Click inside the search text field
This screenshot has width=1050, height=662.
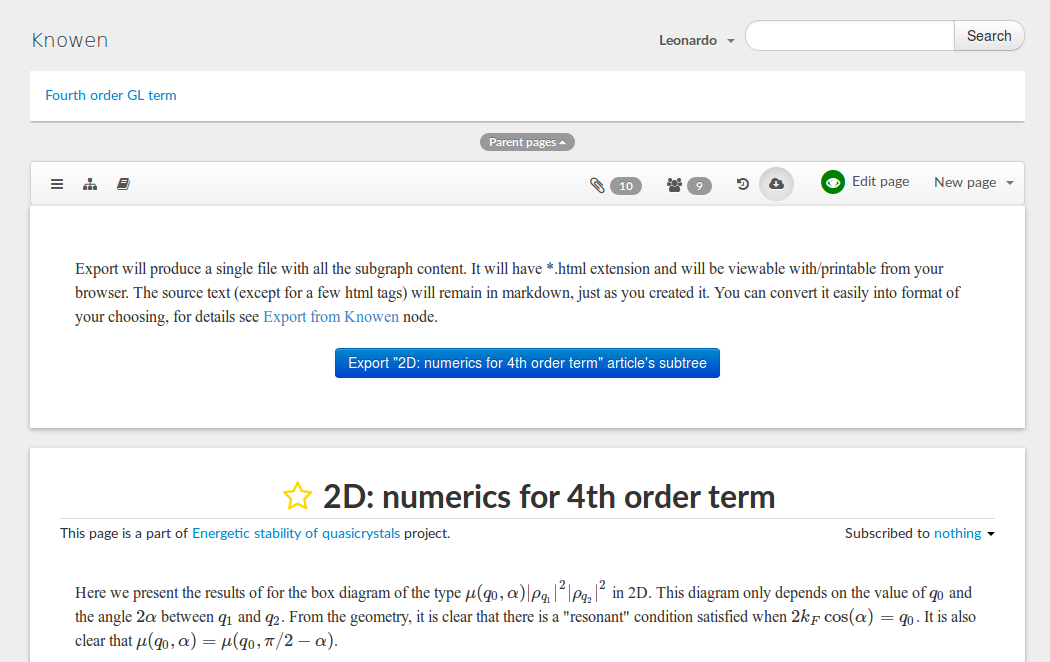[x=850, y=36]
